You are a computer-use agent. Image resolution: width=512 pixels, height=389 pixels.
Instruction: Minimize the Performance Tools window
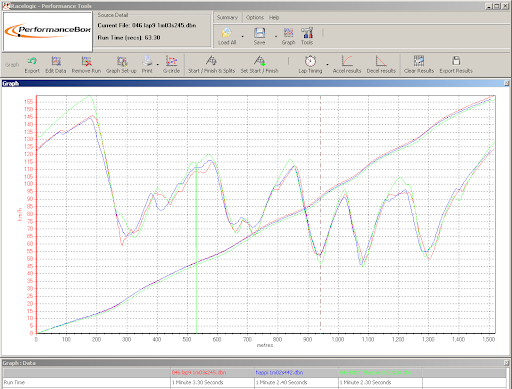click(489, 6)
